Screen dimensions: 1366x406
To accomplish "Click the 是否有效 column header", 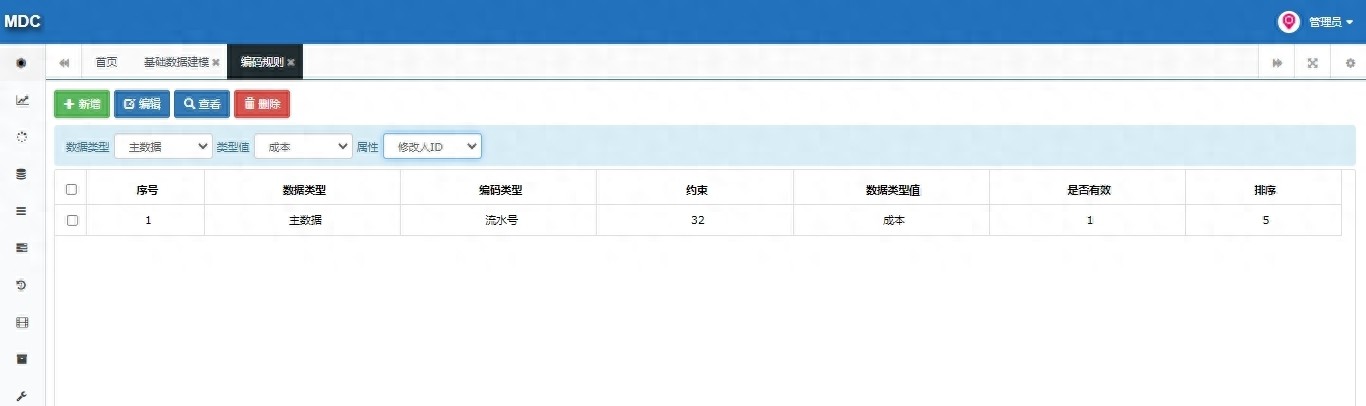I will 1089,189.
